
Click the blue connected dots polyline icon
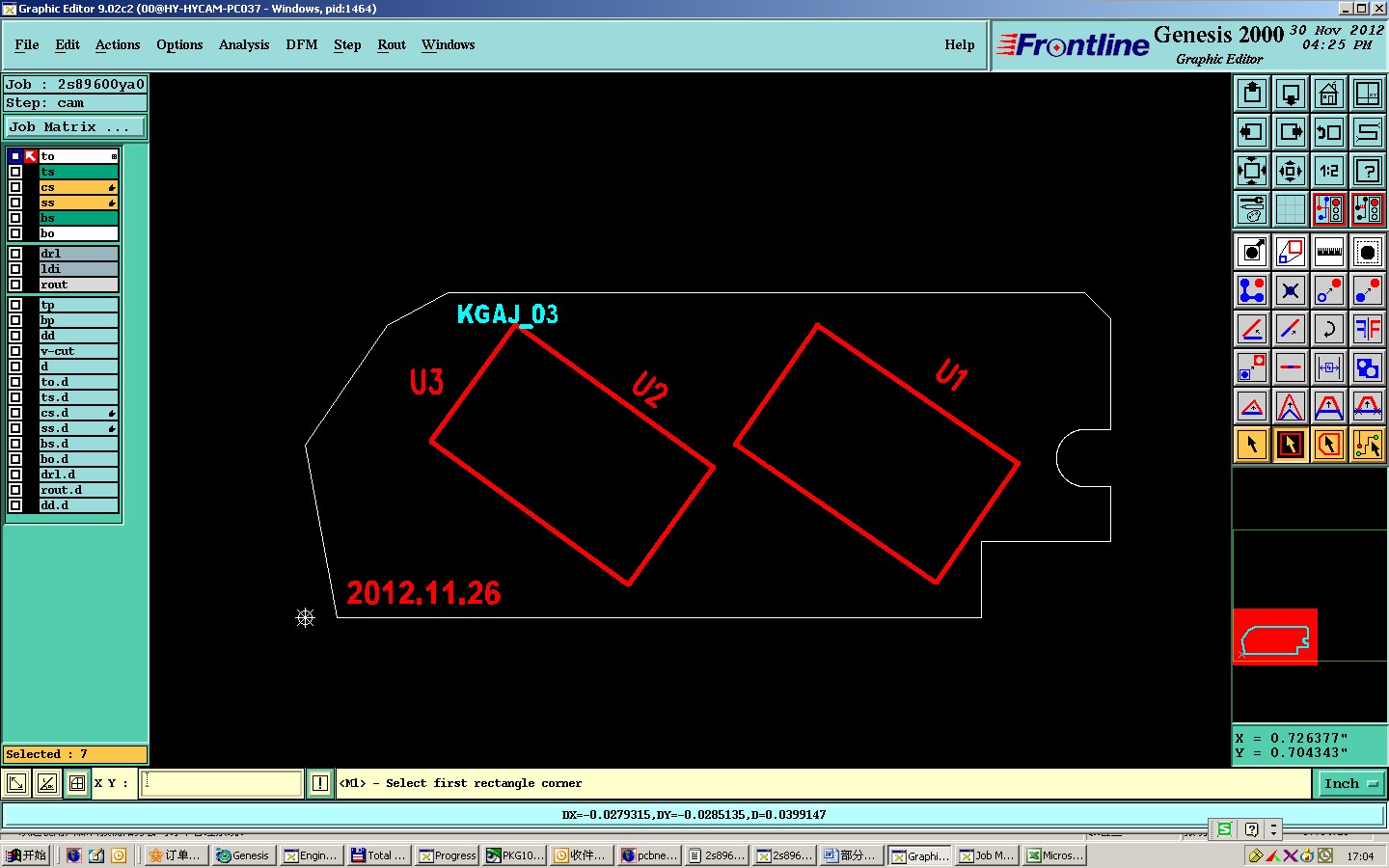click(1252, 290)
